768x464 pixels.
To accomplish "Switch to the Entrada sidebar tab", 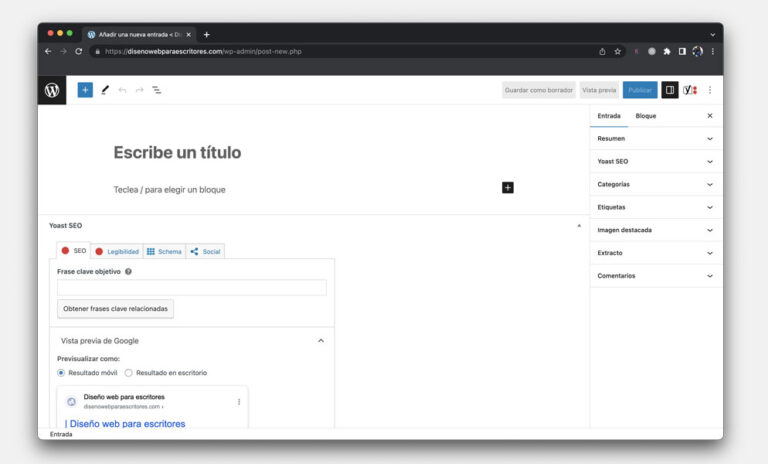I will point(609,116).
